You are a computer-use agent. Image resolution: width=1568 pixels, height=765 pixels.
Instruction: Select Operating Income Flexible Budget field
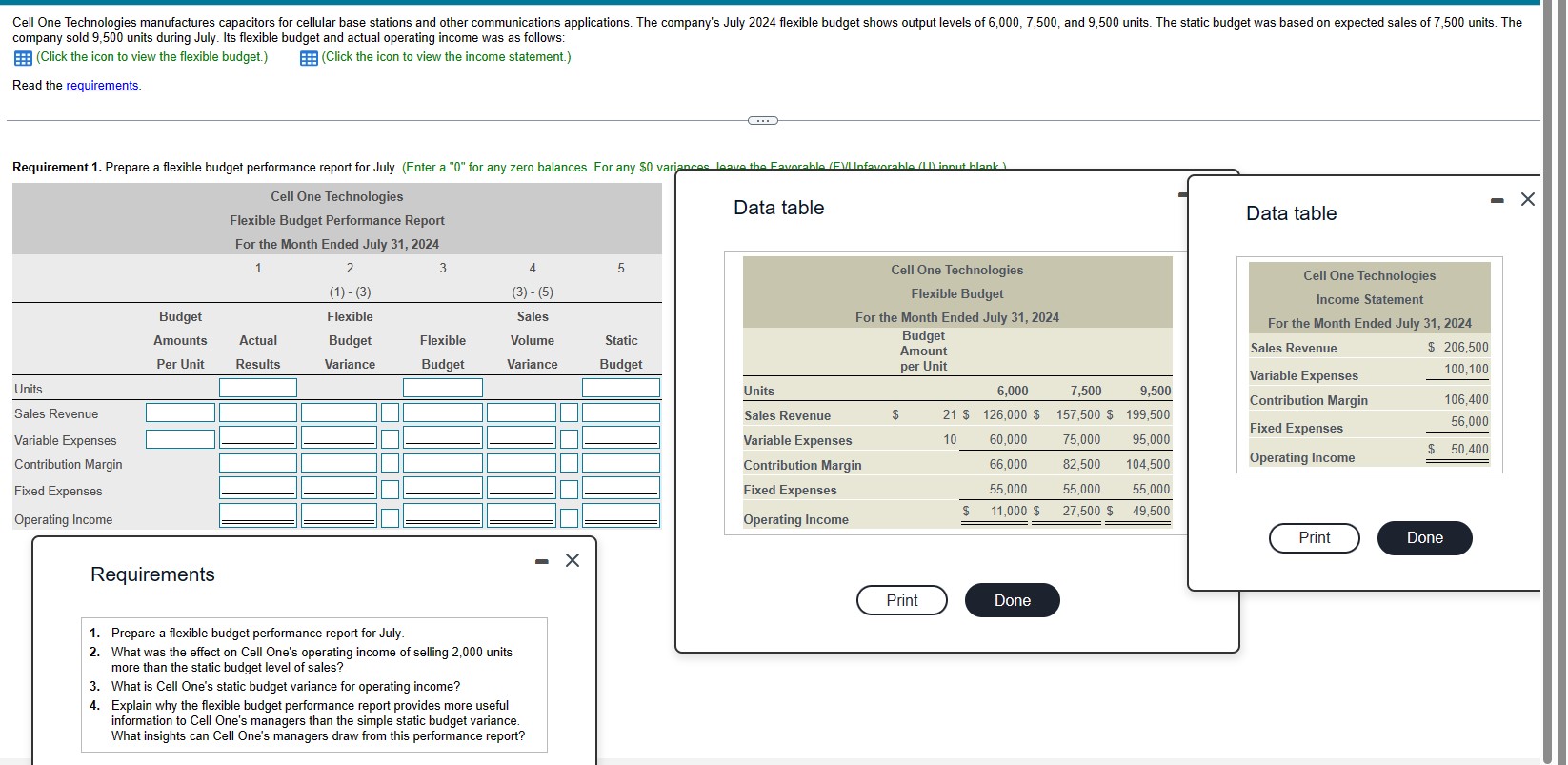[443, 515]
